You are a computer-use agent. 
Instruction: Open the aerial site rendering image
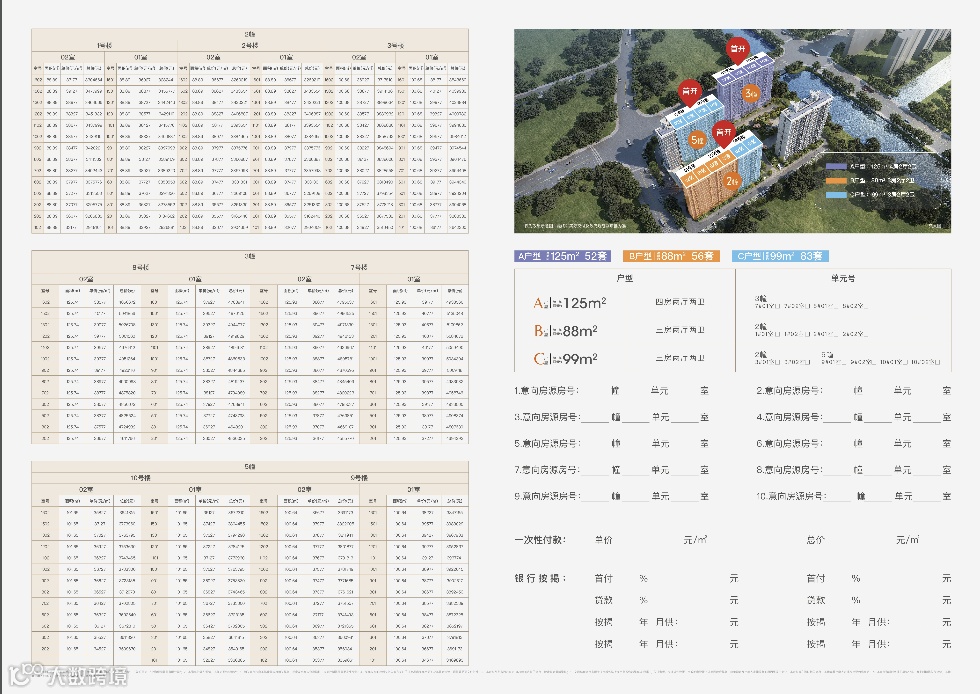732,131
